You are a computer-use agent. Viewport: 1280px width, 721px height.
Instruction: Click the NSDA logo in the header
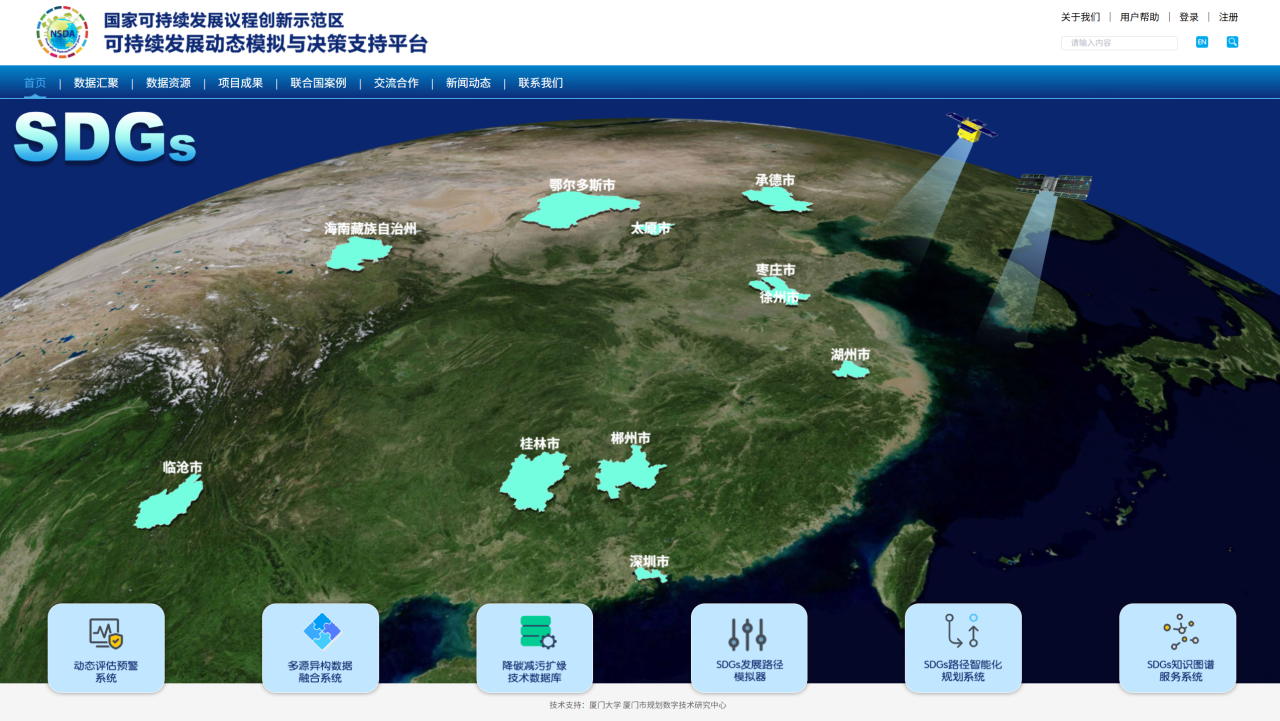click(62, 32)
